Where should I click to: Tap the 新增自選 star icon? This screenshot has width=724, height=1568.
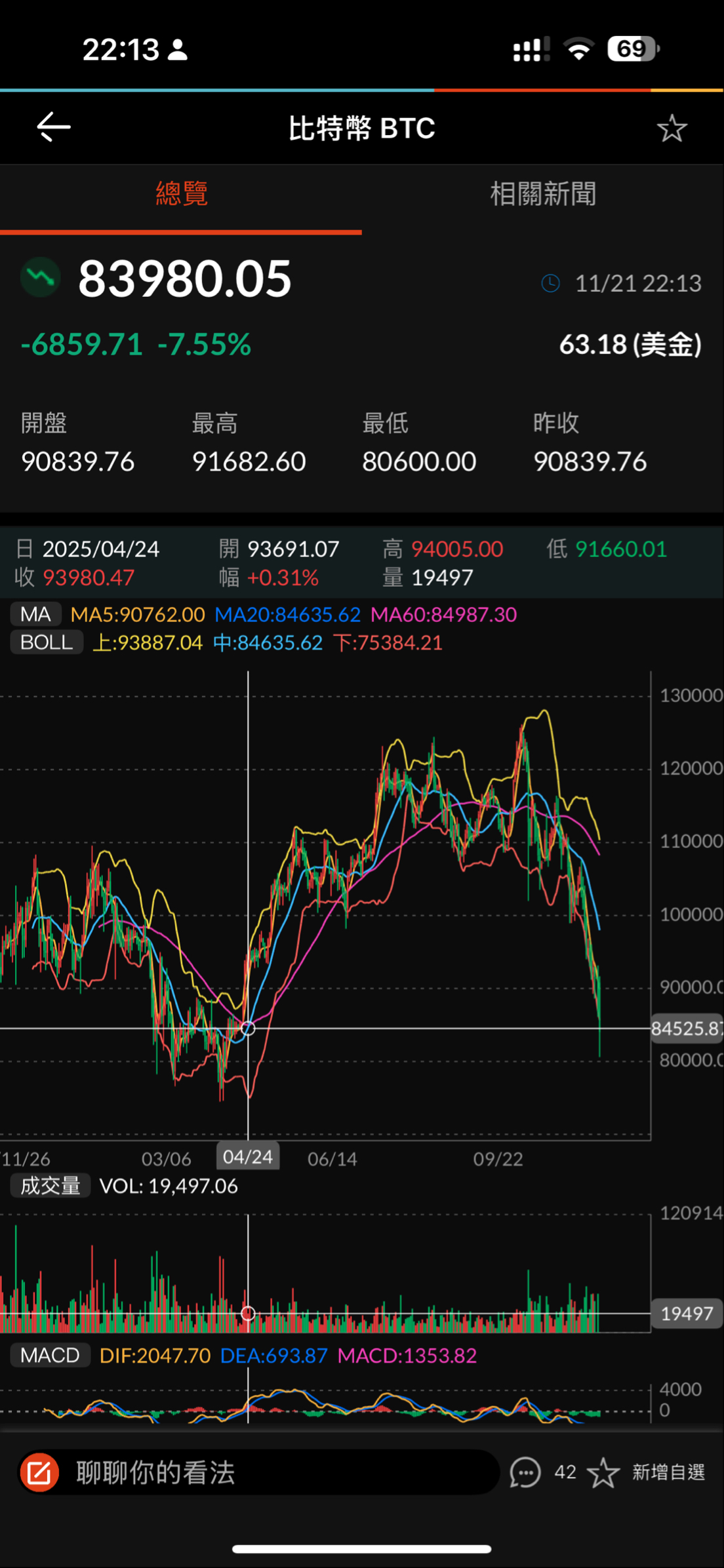point(603,1472)
